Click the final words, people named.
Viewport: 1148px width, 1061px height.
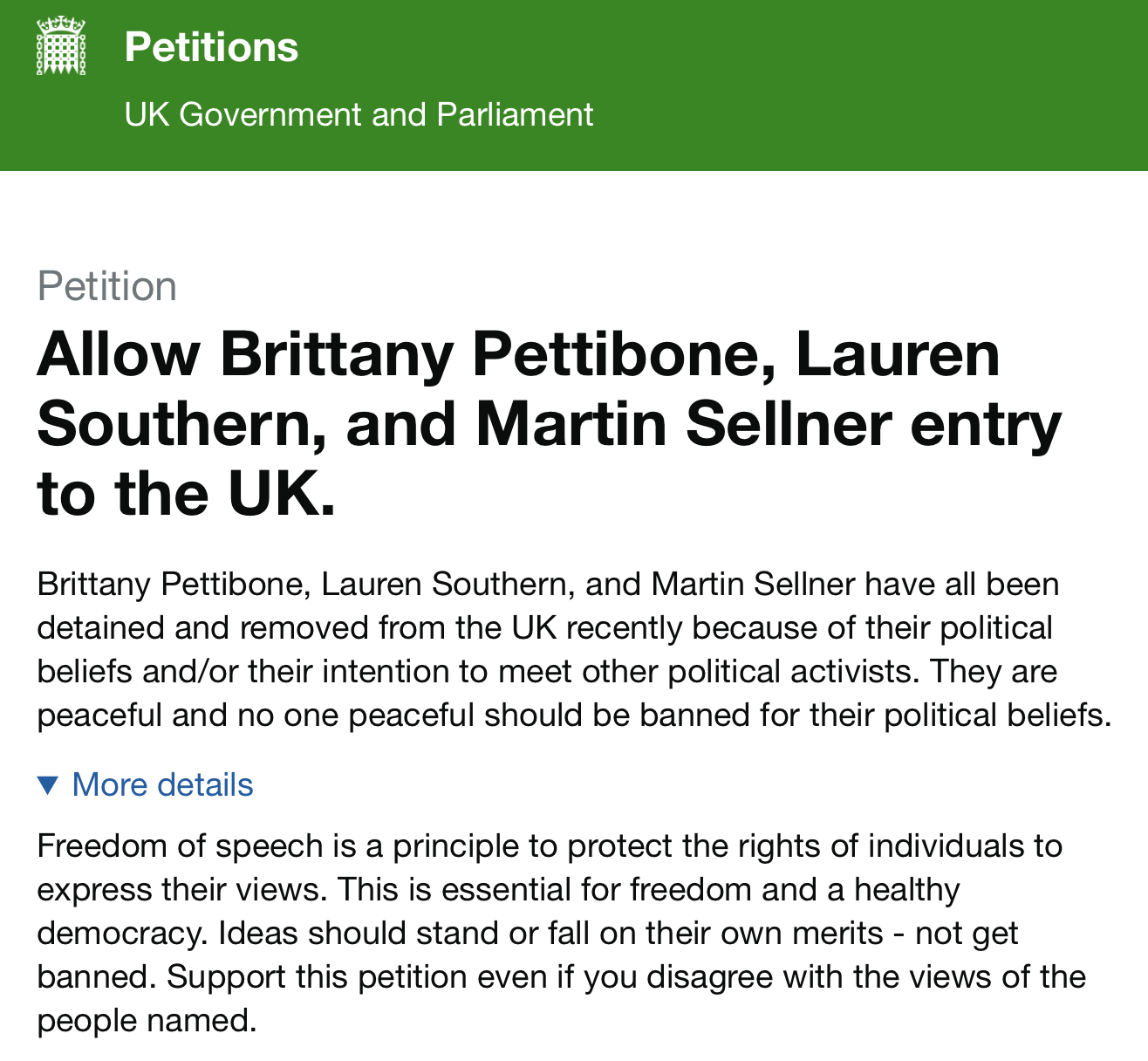pos(147,1020)
